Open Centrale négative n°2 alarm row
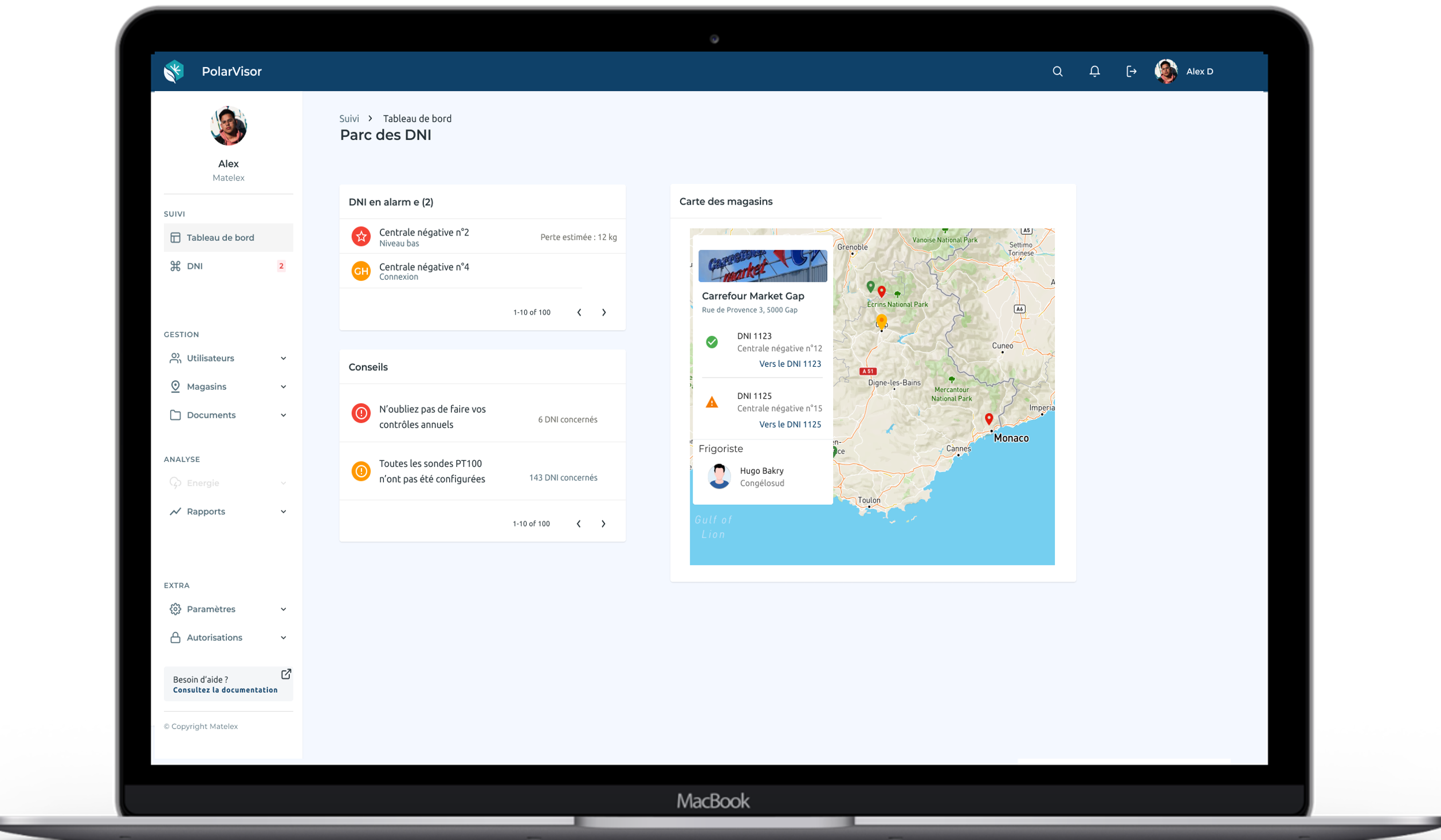1441x840 pixels. (x=482, y=236)
